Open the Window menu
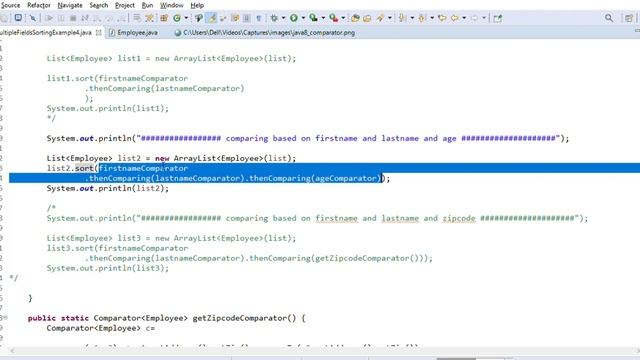 point(171,5)
